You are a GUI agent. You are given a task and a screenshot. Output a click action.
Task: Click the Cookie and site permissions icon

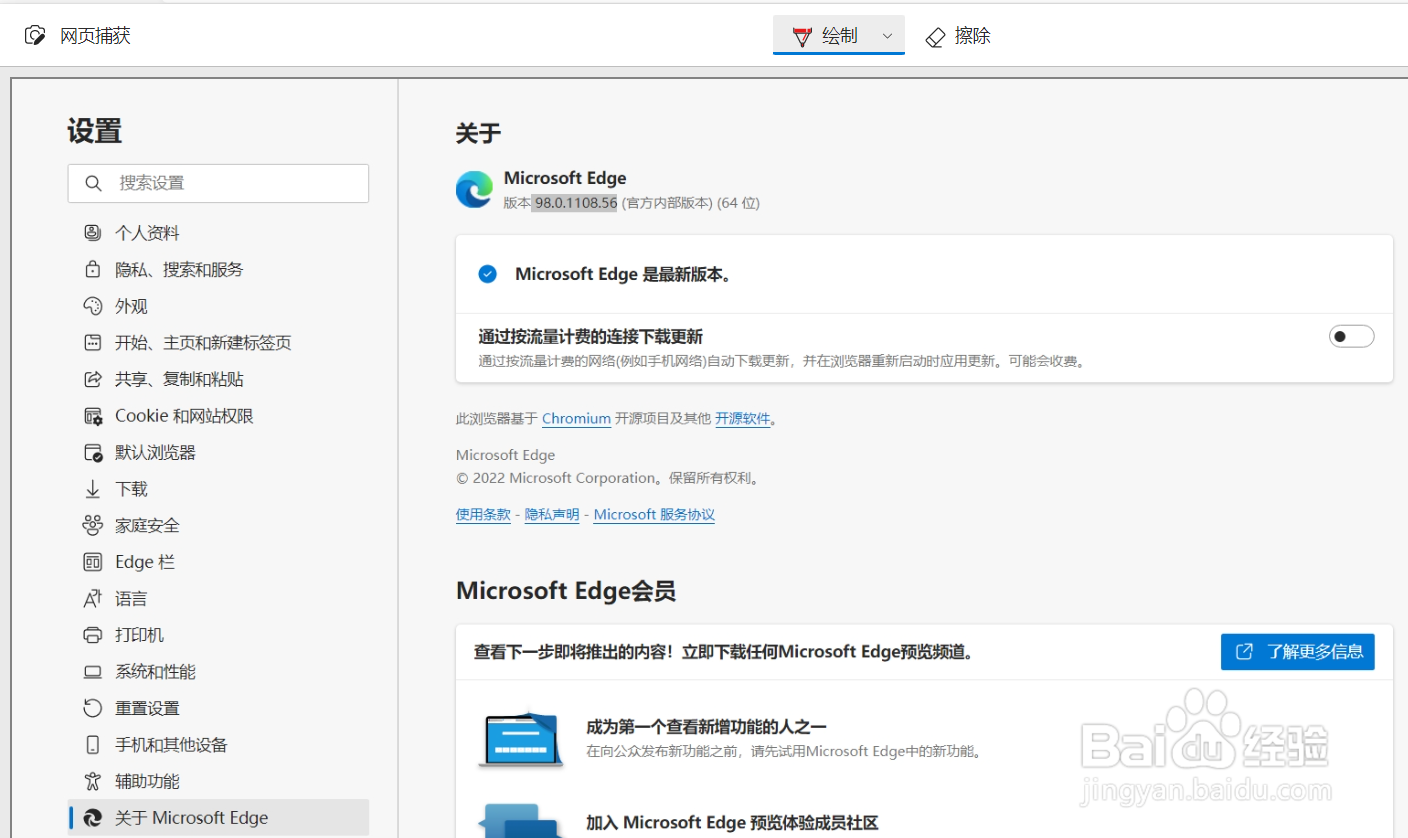93,416
